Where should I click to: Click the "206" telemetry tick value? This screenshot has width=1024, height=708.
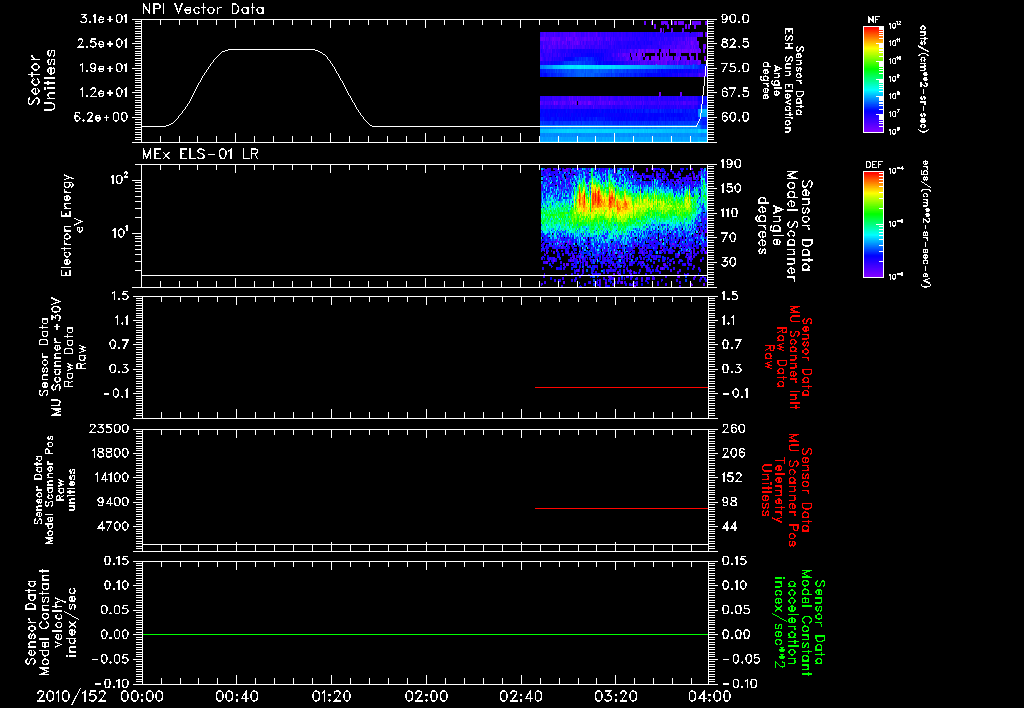point(732,453)
